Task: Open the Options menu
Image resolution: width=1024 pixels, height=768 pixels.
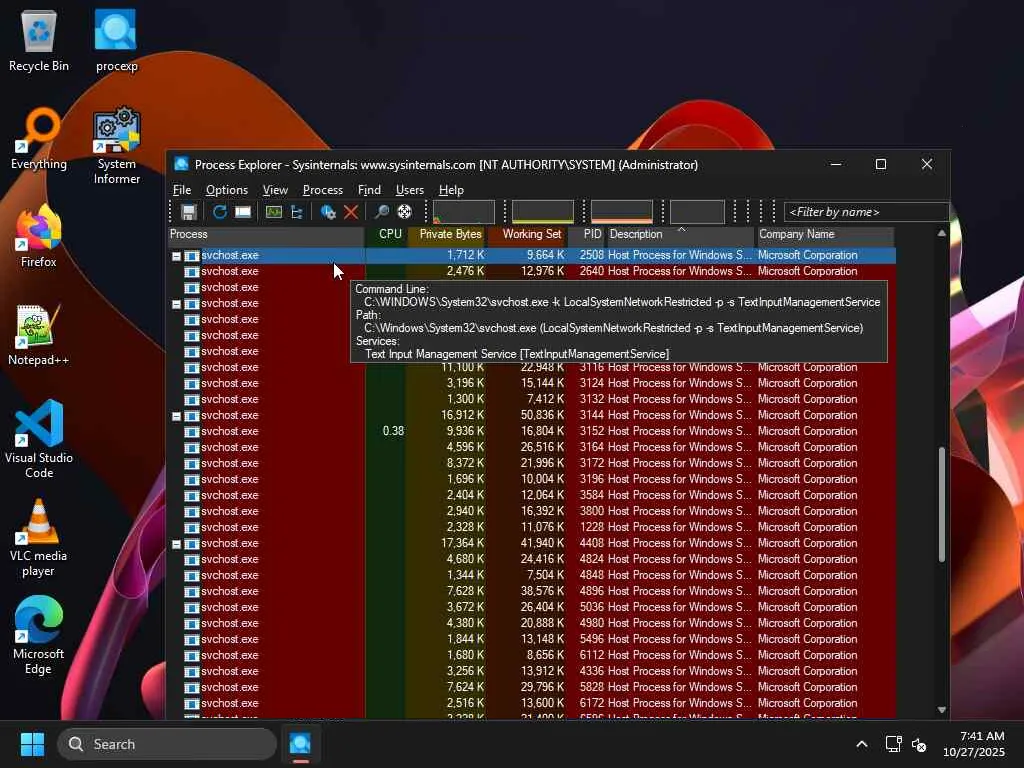Action: 227,190
